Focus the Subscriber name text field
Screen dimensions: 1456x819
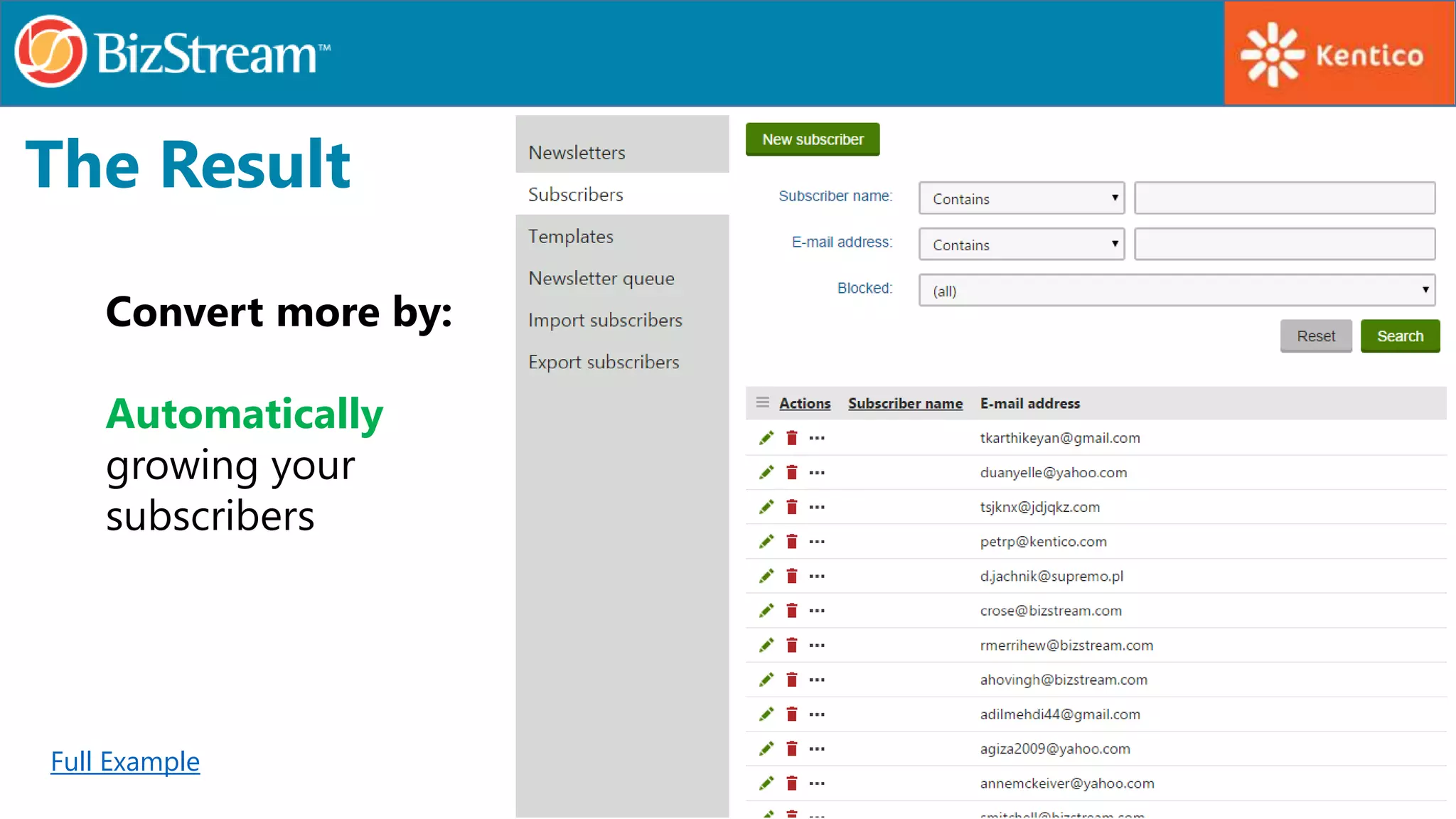click(x=1285, y=198)
